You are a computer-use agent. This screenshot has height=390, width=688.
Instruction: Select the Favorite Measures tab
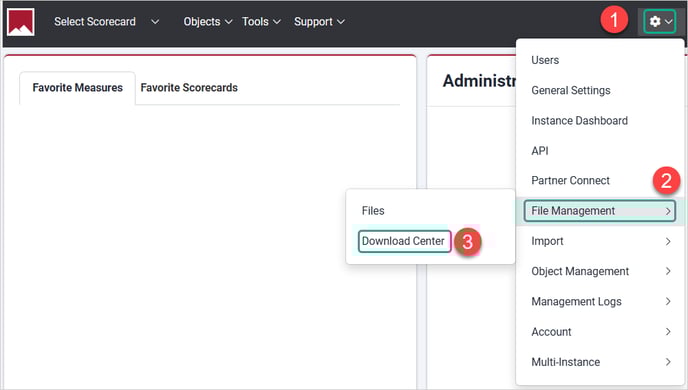pyautogui.click(x=78, y=88)
